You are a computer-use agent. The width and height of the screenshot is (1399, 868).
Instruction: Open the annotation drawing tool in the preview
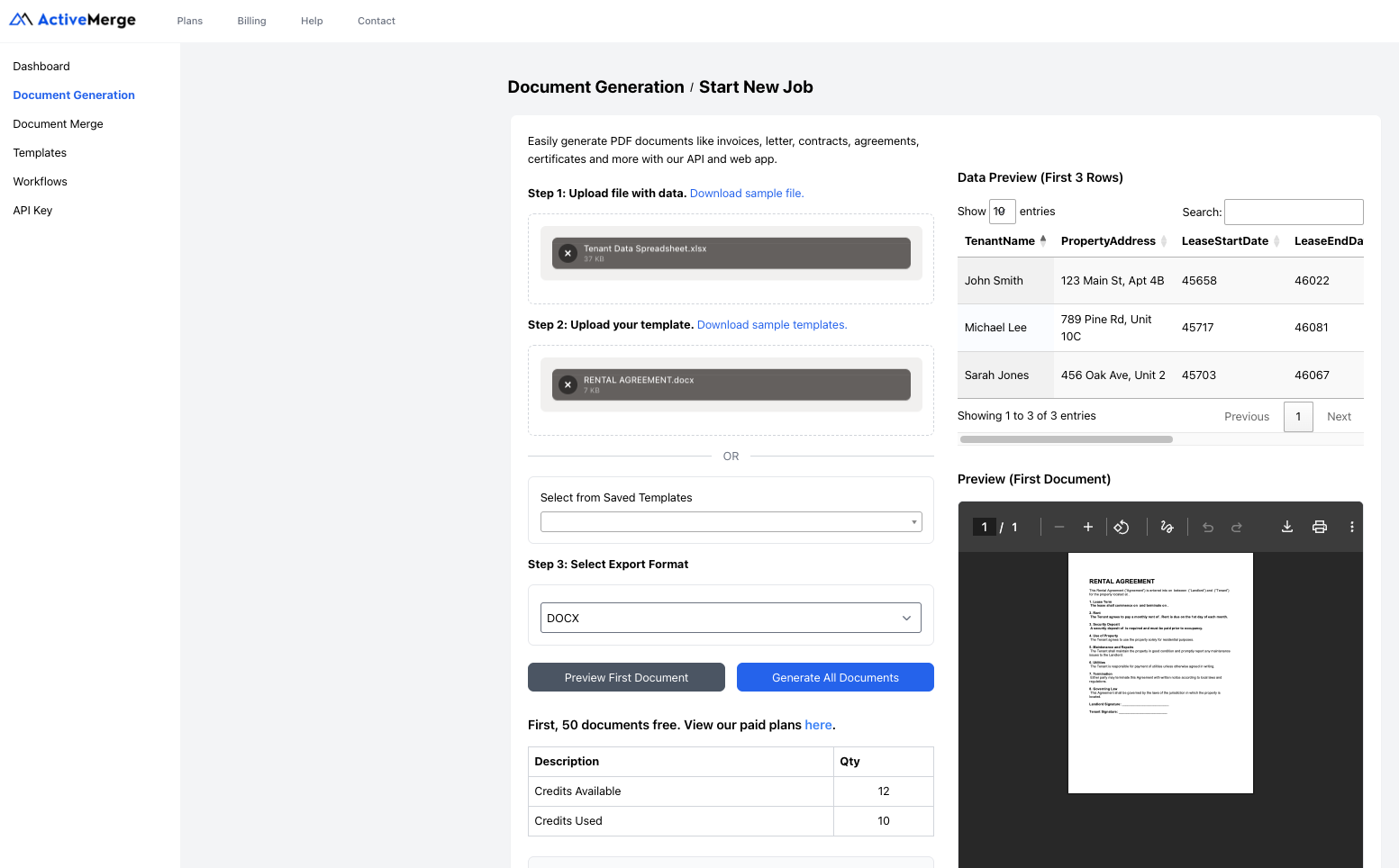click(x=1167, y=527)
